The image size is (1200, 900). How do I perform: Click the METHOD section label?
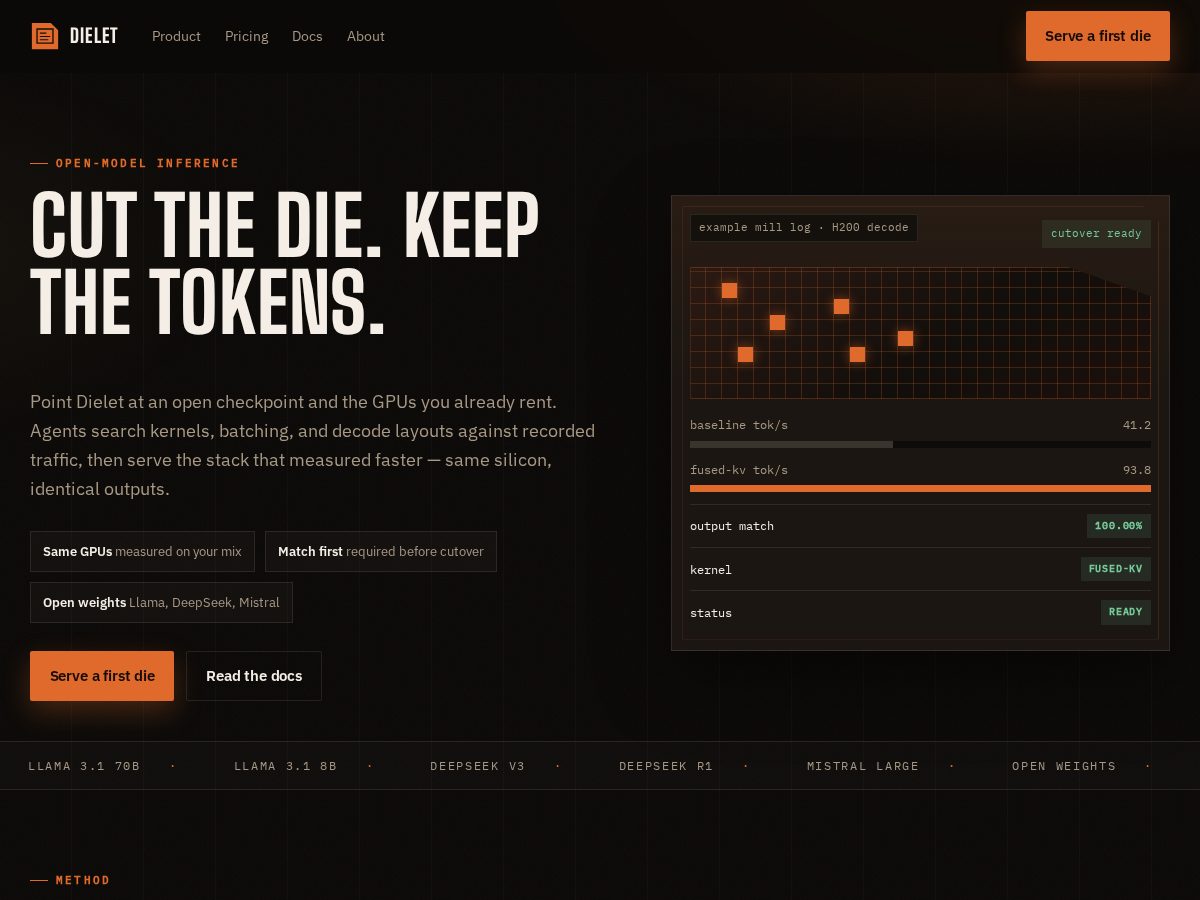click(x=83, y=880)
